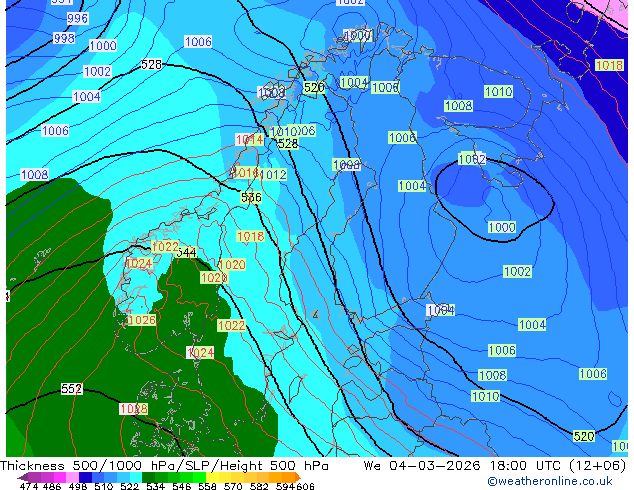This screenshot has height=490, width=634.
Task: Click the 1018 label on dark blue area
Action: tap(609, 65)
